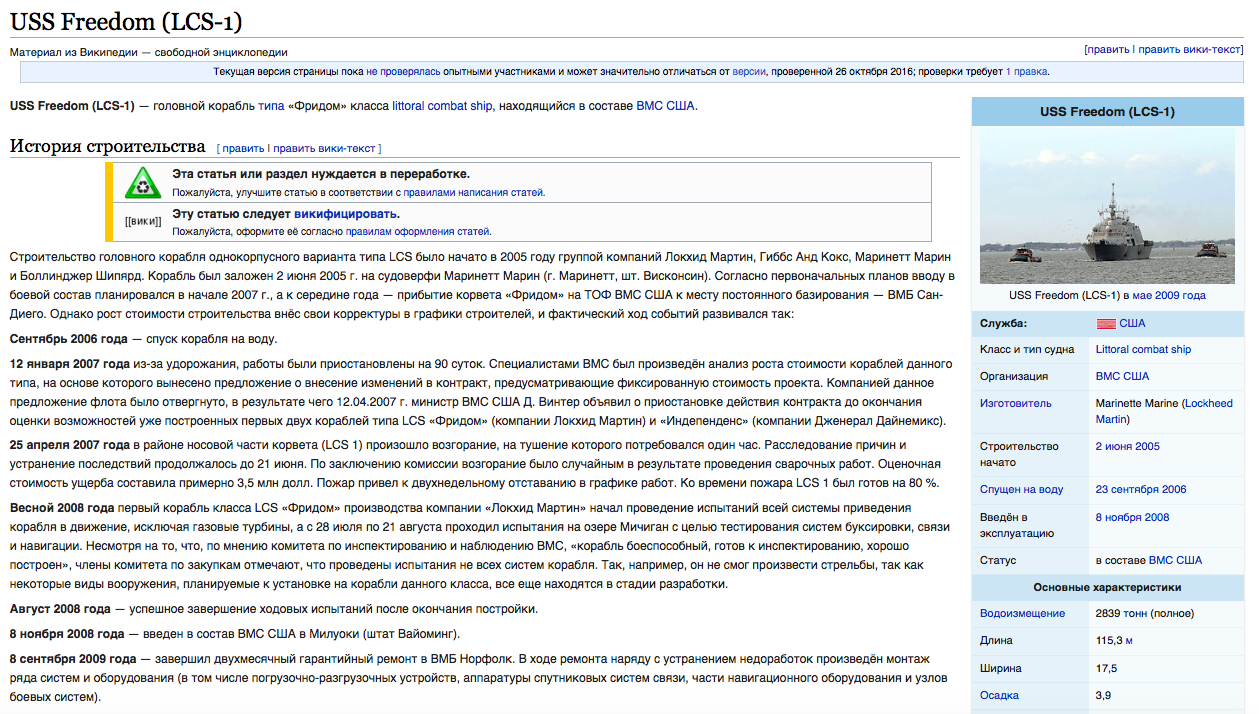1259x714 pixels.
Task: Click bold text '25 апреля 2007 года'
Action: point(70,445)
